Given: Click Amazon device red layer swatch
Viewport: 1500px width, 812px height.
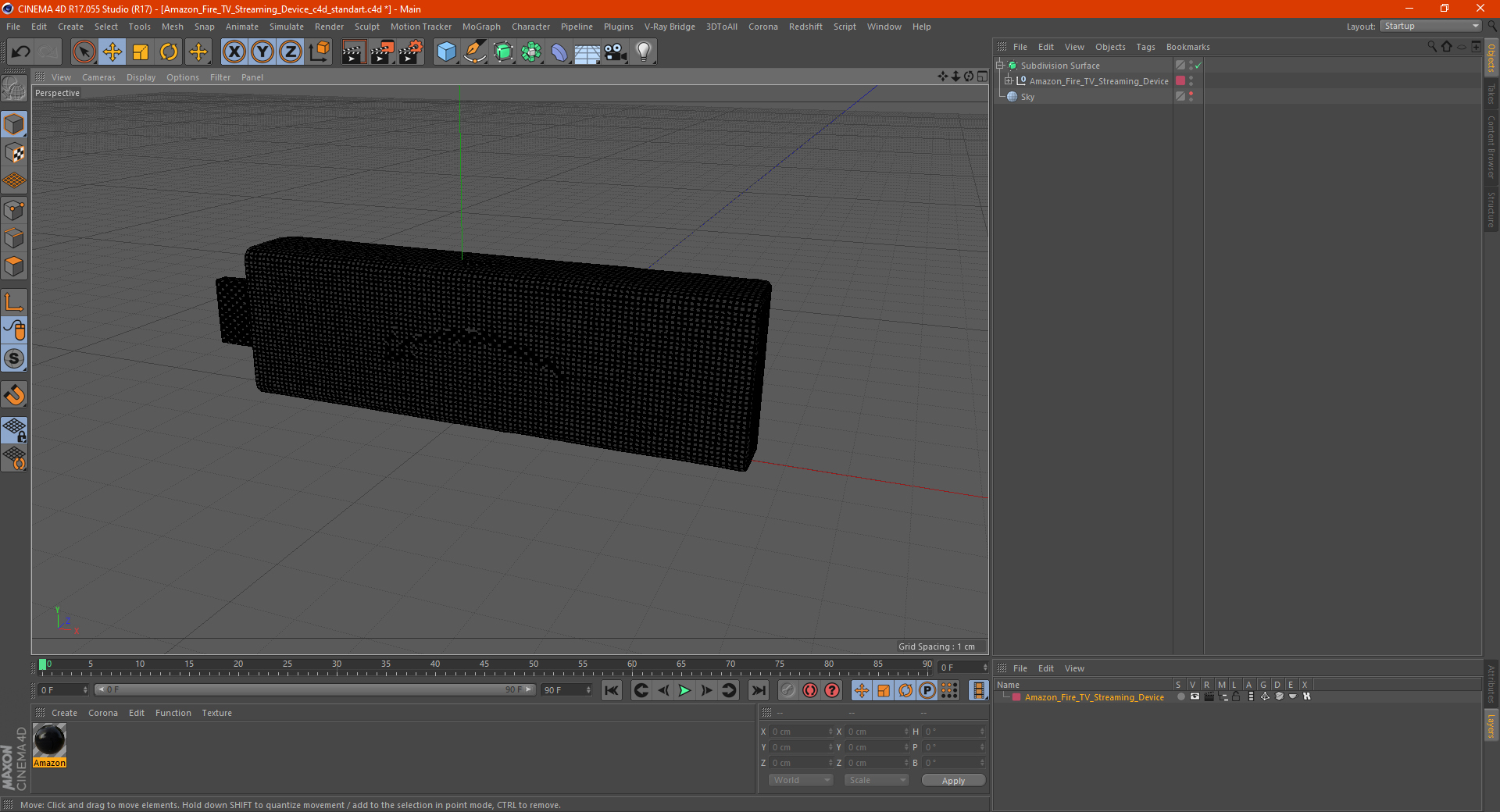Looking at the screenshot, I should click(x=1180, y=81).
